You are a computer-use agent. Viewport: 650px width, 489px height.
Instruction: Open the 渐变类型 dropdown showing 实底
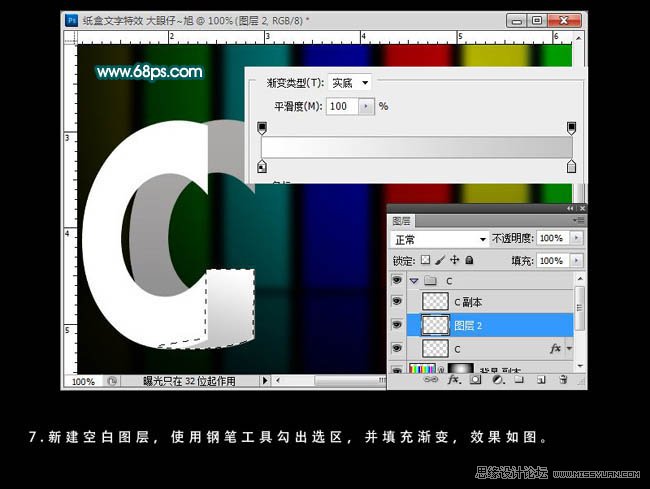[x=349, y=83]
